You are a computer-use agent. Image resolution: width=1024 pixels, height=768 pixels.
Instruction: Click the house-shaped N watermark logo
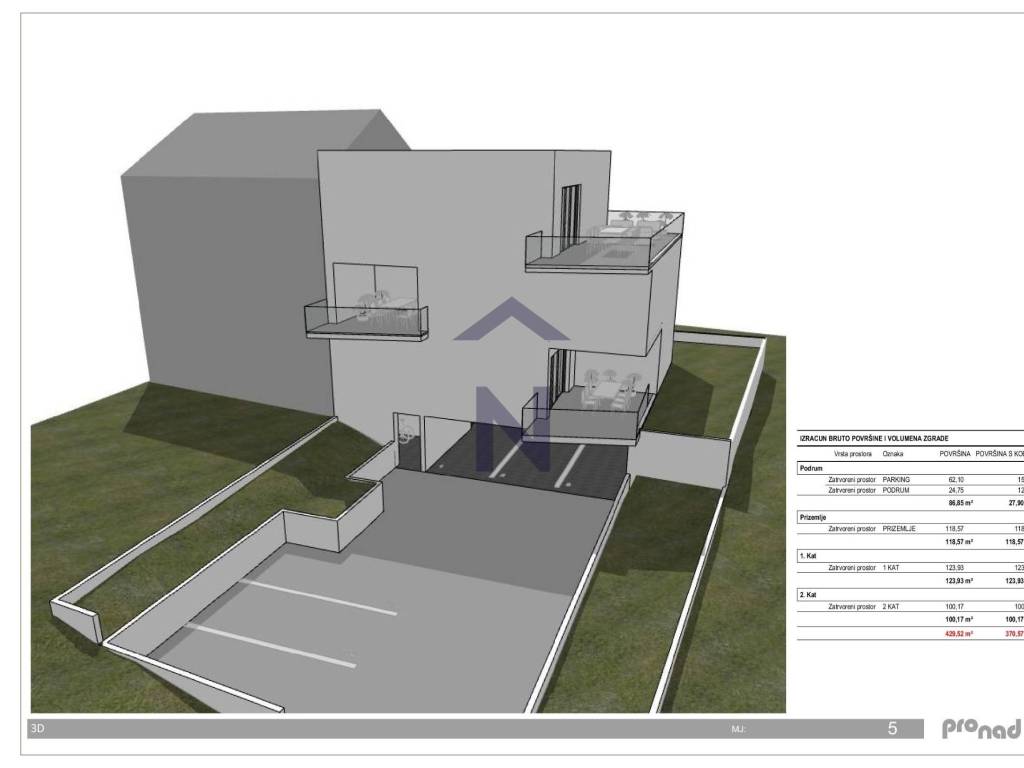(x=511, y=385)
